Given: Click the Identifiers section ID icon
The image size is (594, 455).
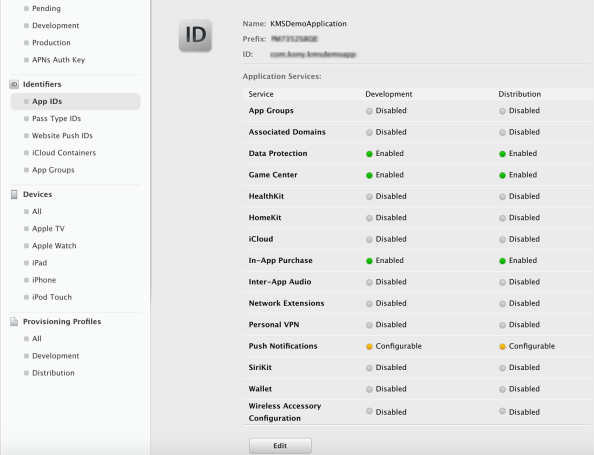Looking at the screenshot, I should [14, 84].
